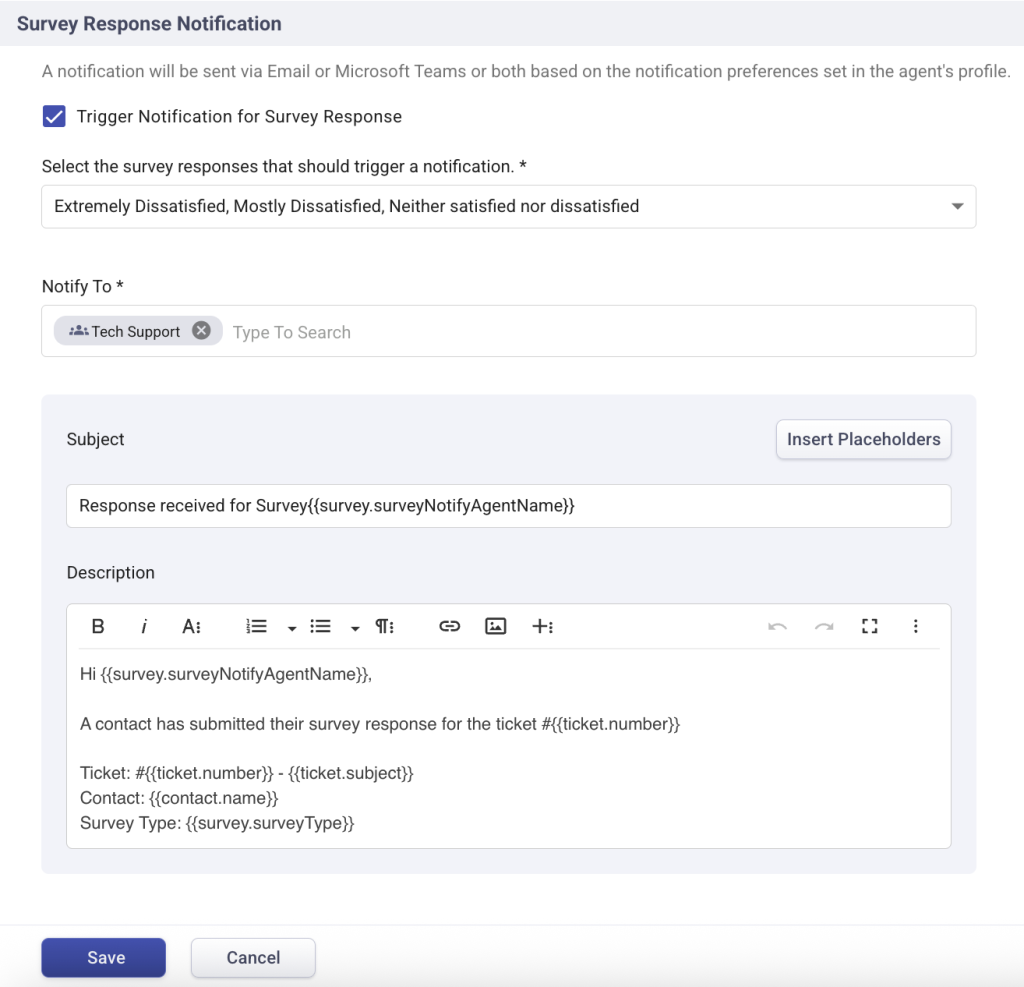Insert an ordered numbered list
Image resolution: width=1024 pixels, height=987 pixels.
[x=256, y=626]
